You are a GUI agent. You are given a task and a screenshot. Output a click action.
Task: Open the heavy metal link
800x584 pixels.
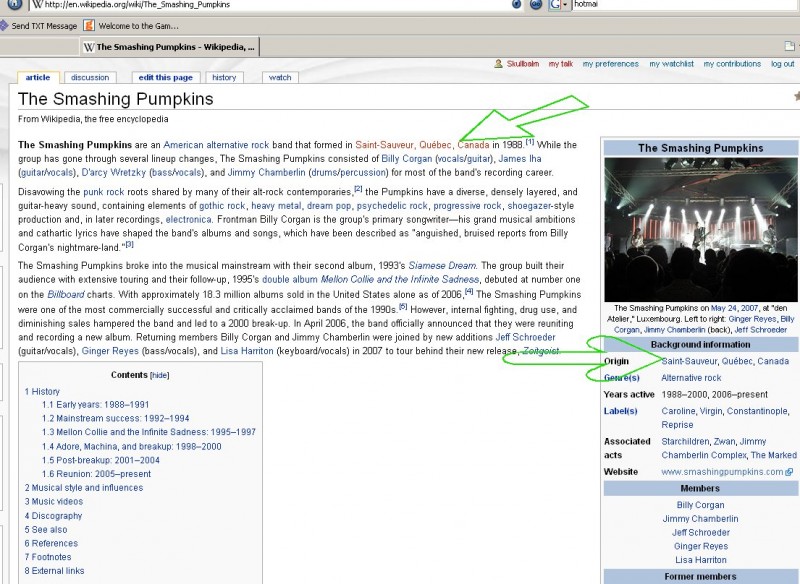click(276, 206)
